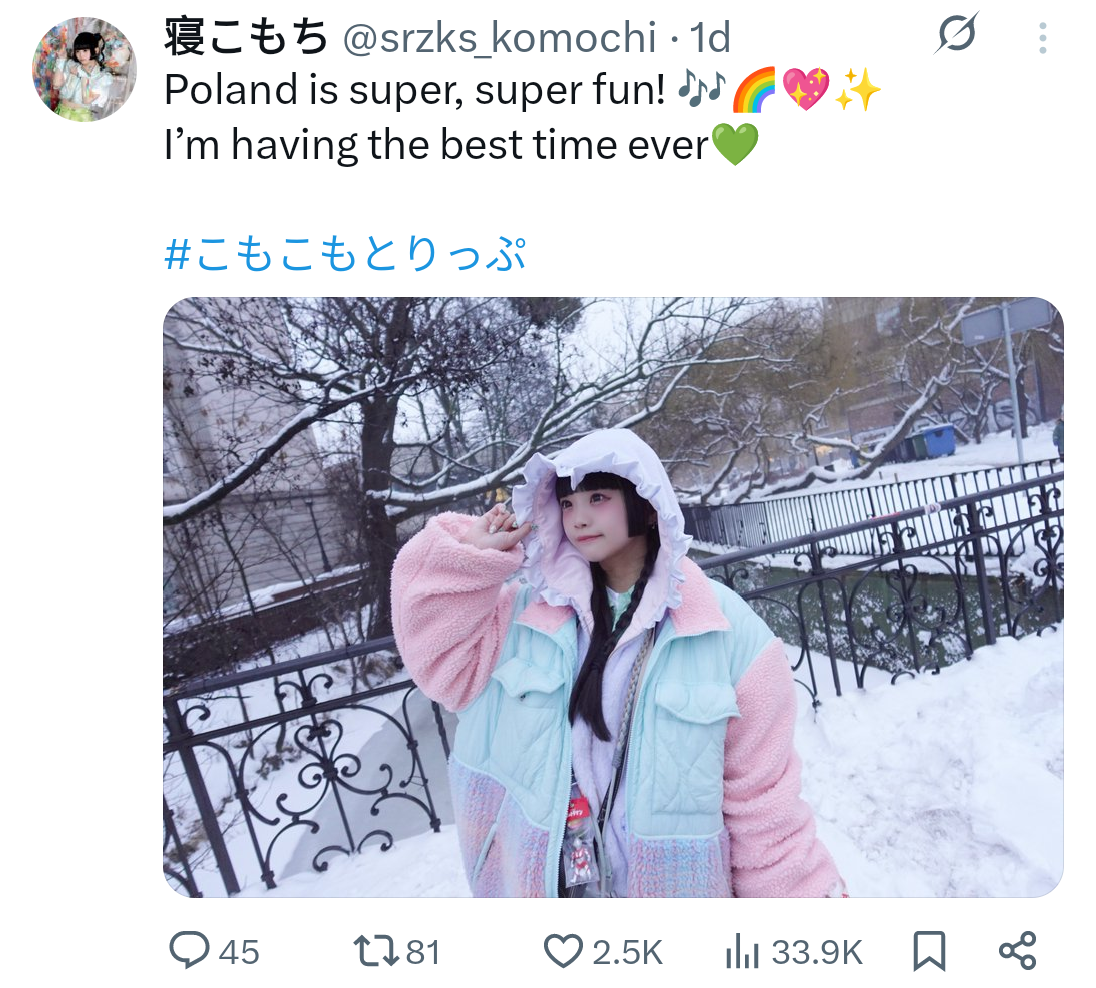Open view analytics bar chart icon
The height and width of the screenshot is (988, 1096).
pyautogui.click(x=742, y=952)
